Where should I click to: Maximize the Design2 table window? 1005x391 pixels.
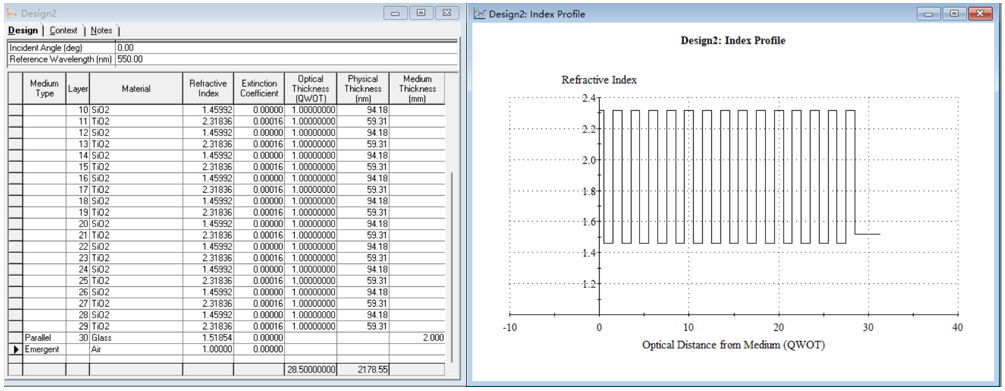pos(421,13)
